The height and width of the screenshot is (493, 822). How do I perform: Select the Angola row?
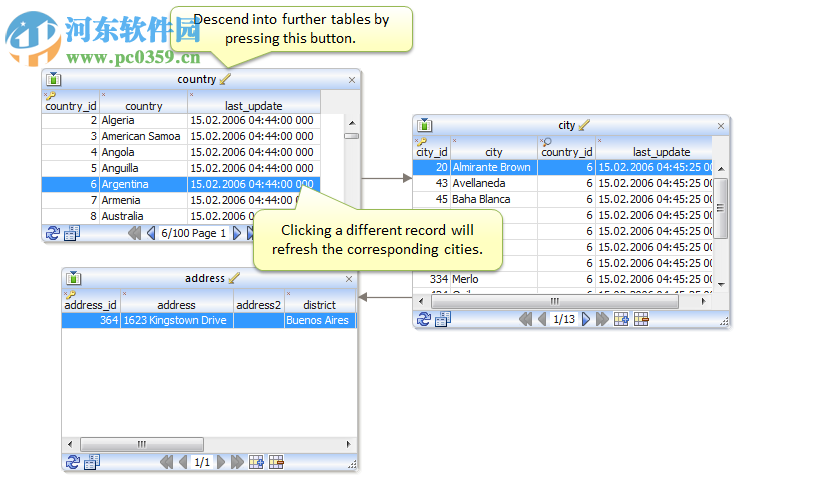181,152
